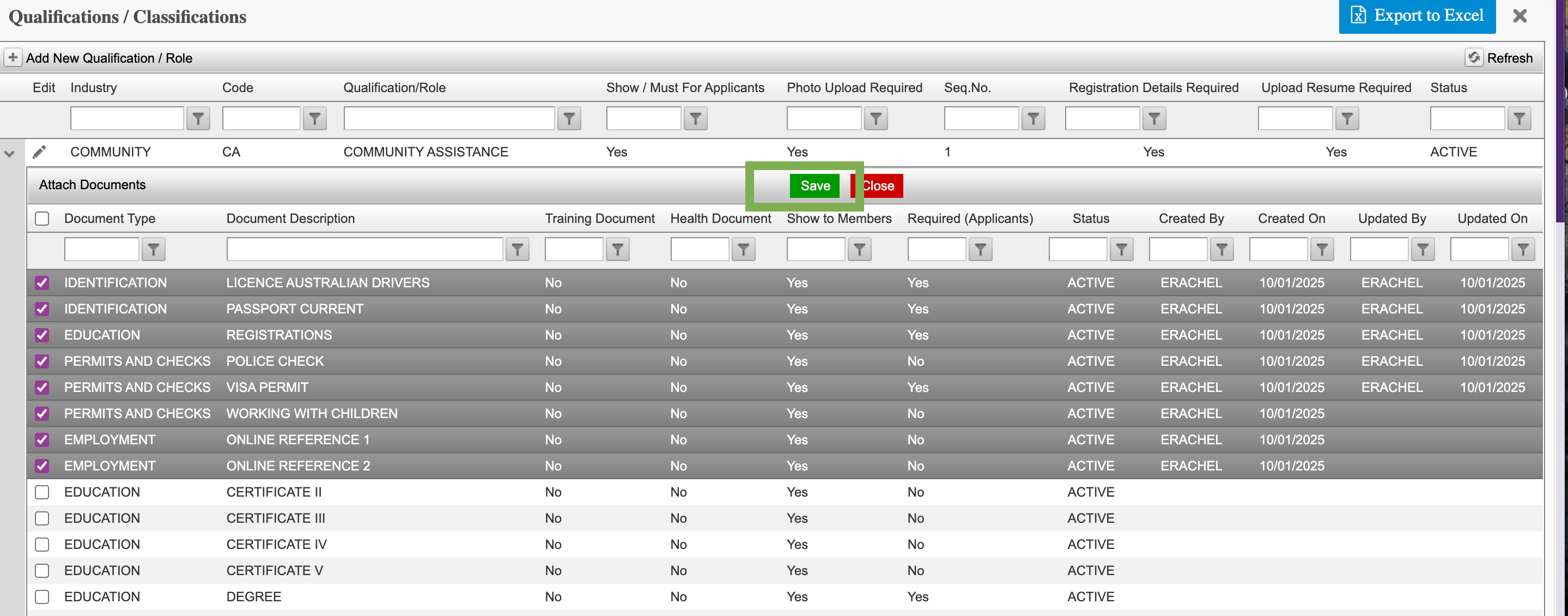1568x616 pixels.
Task: Select the LICENCE AUSTRALIAN DRIVERS cell
Action: pos(327,283)
